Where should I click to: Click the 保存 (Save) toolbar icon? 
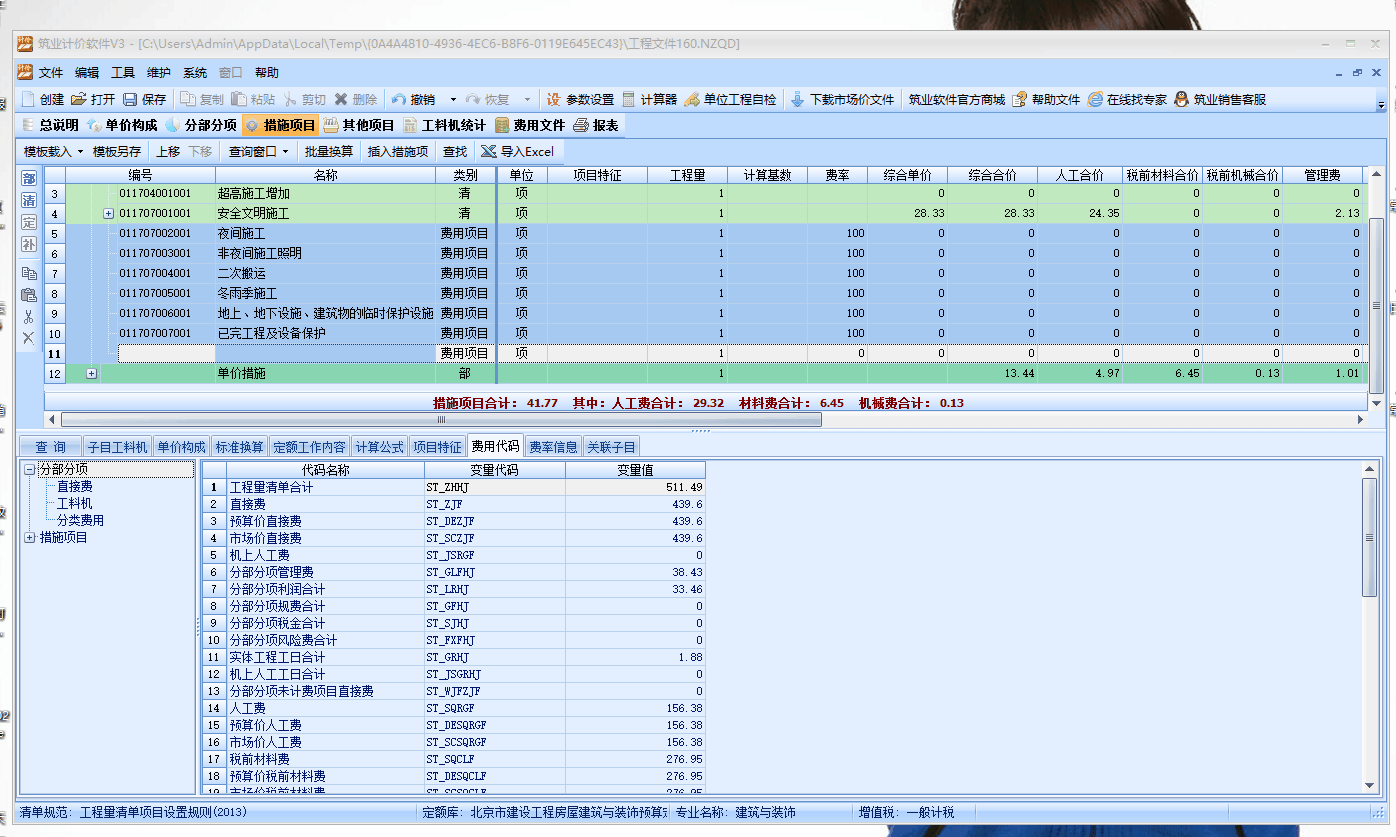[130, 99]
